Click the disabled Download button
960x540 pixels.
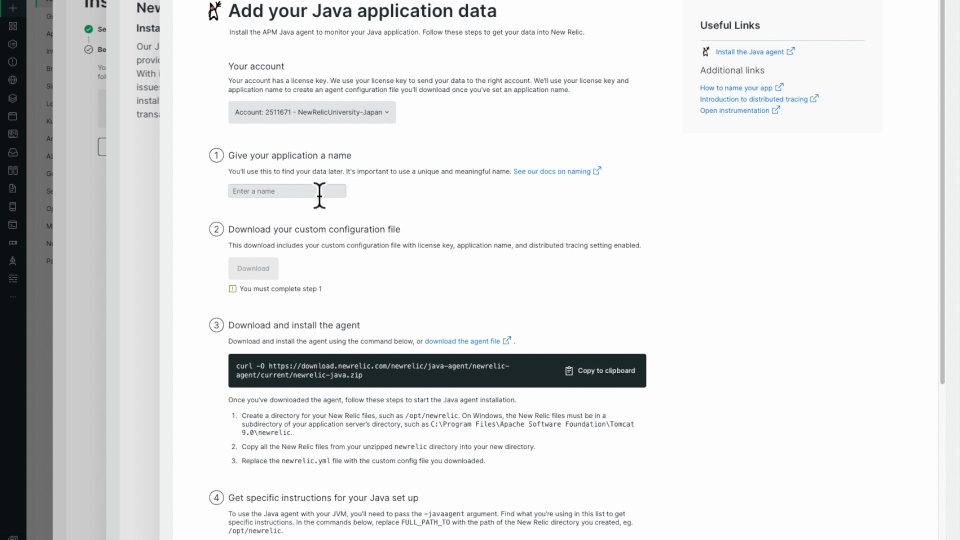point(253,268)
